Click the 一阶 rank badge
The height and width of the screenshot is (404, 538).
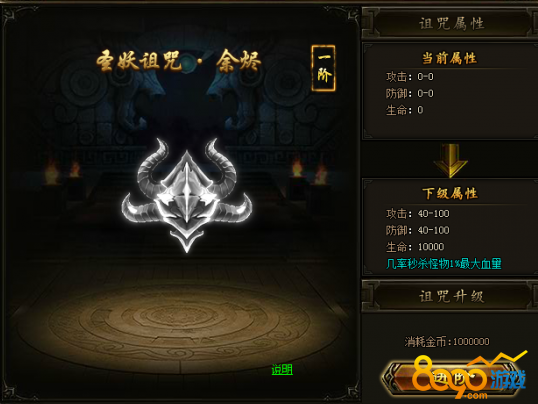(324, 68)
